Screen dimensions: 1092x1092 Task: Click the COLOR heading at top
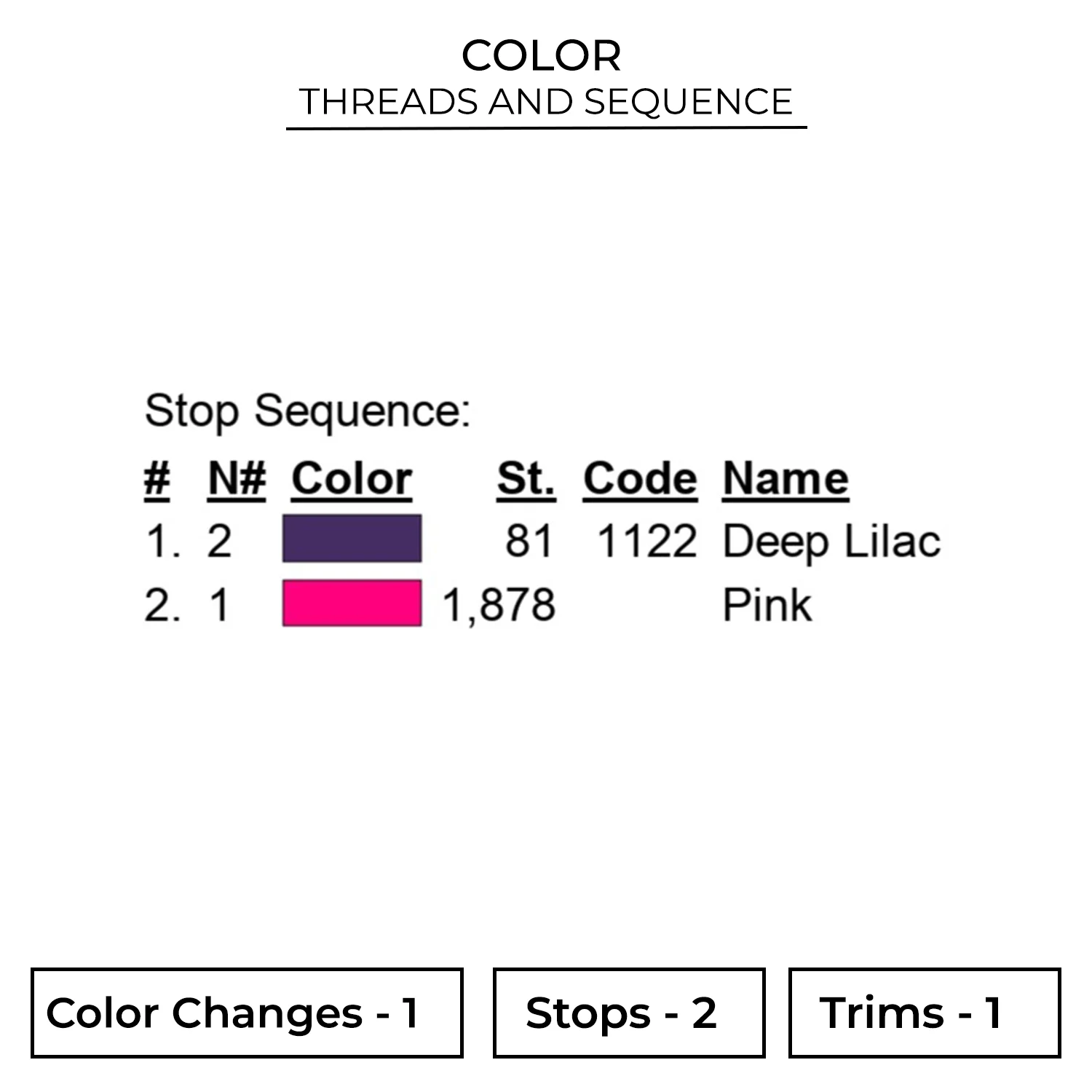[542, 55]
